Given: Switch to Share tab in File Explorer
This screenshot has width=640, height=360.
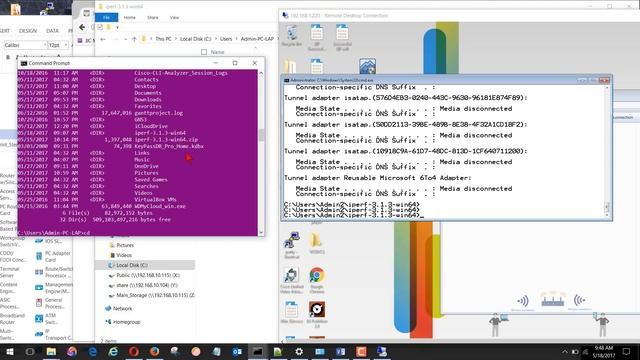Looking at the screenshot, I should point(153,18).
